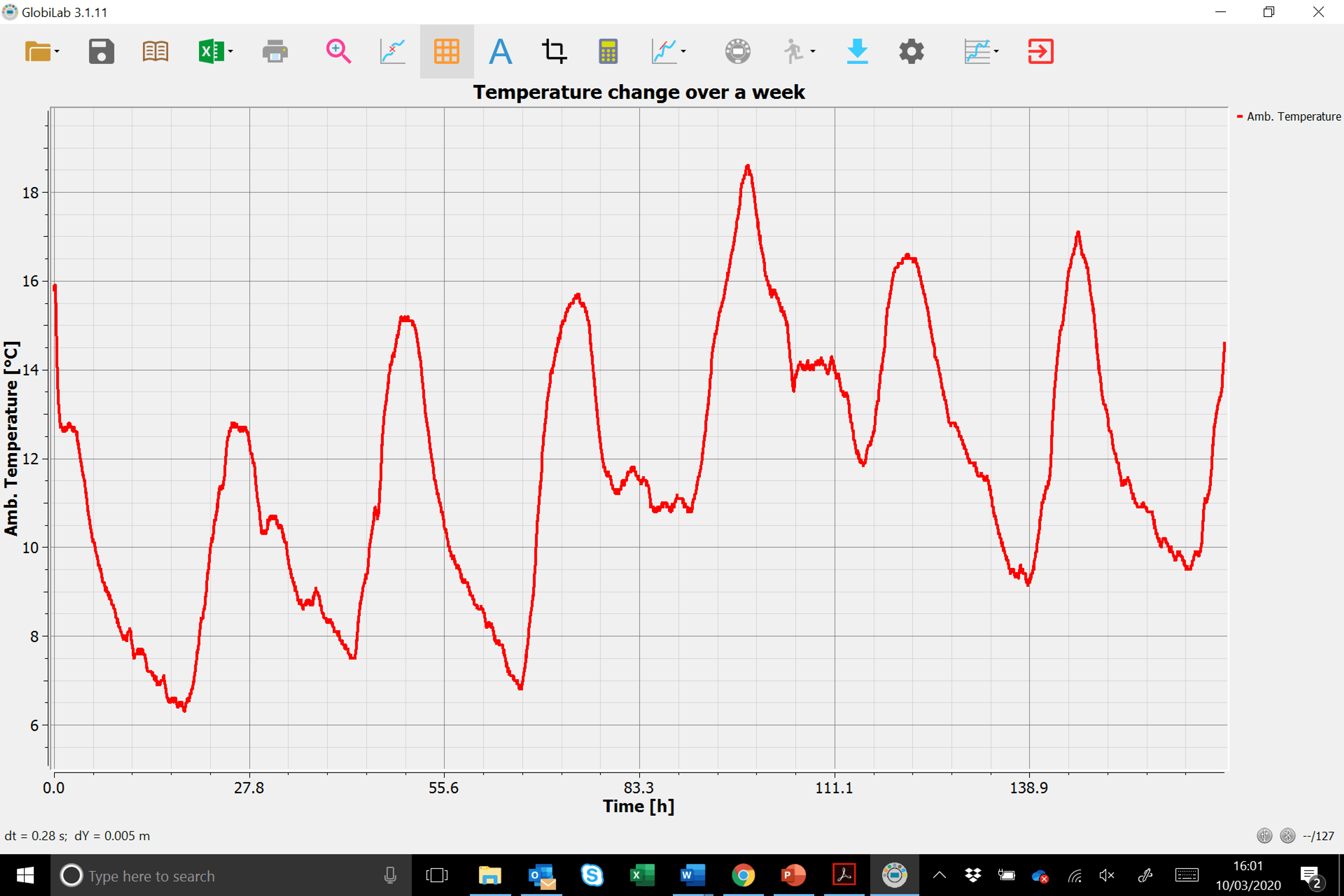Exit the program using red exit icon
Viewport: 1344px width, 896px height.
(x=1041, y=51)
